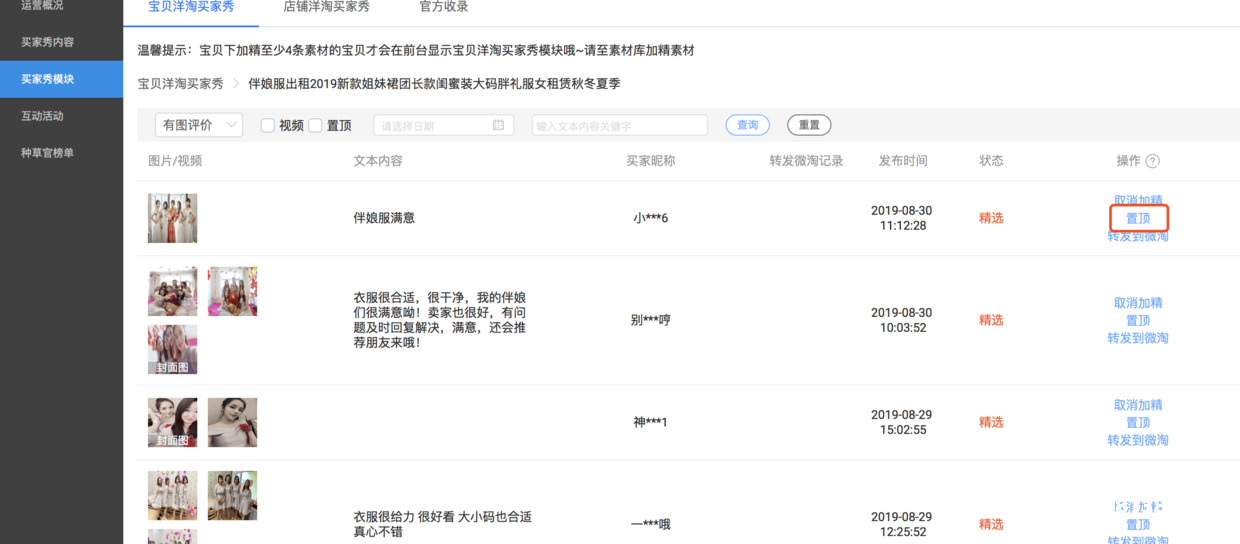Expand the 有图评价 dropdown filter
Screen dimensions: 1240x544
point(198,125)
